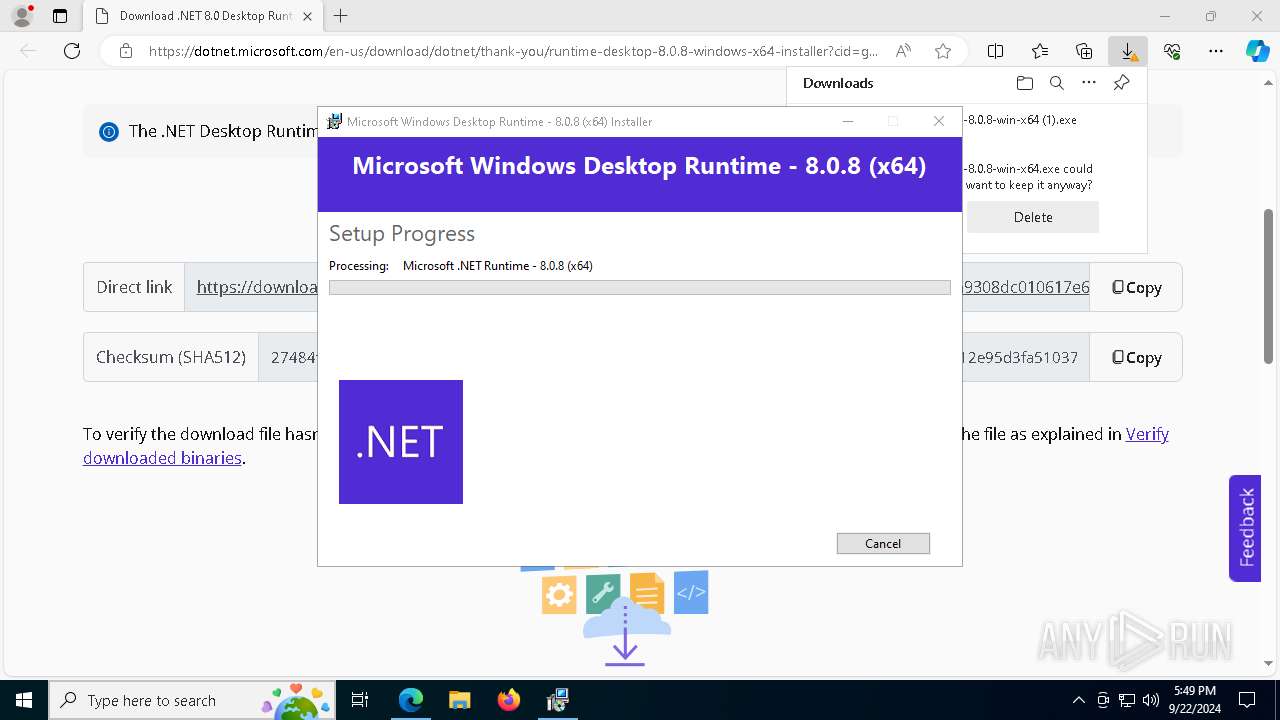
Task: Open More options in Downloads panel
Action: tap(1089, 83)
